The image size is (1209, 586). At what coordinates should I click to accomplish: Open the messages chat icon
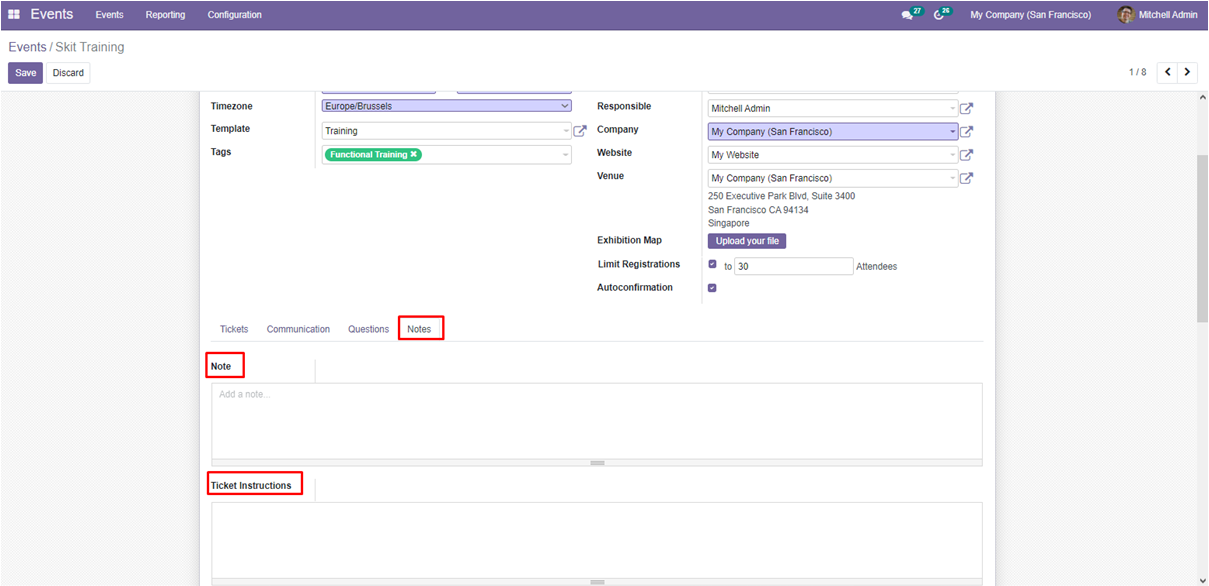point(907,15)
